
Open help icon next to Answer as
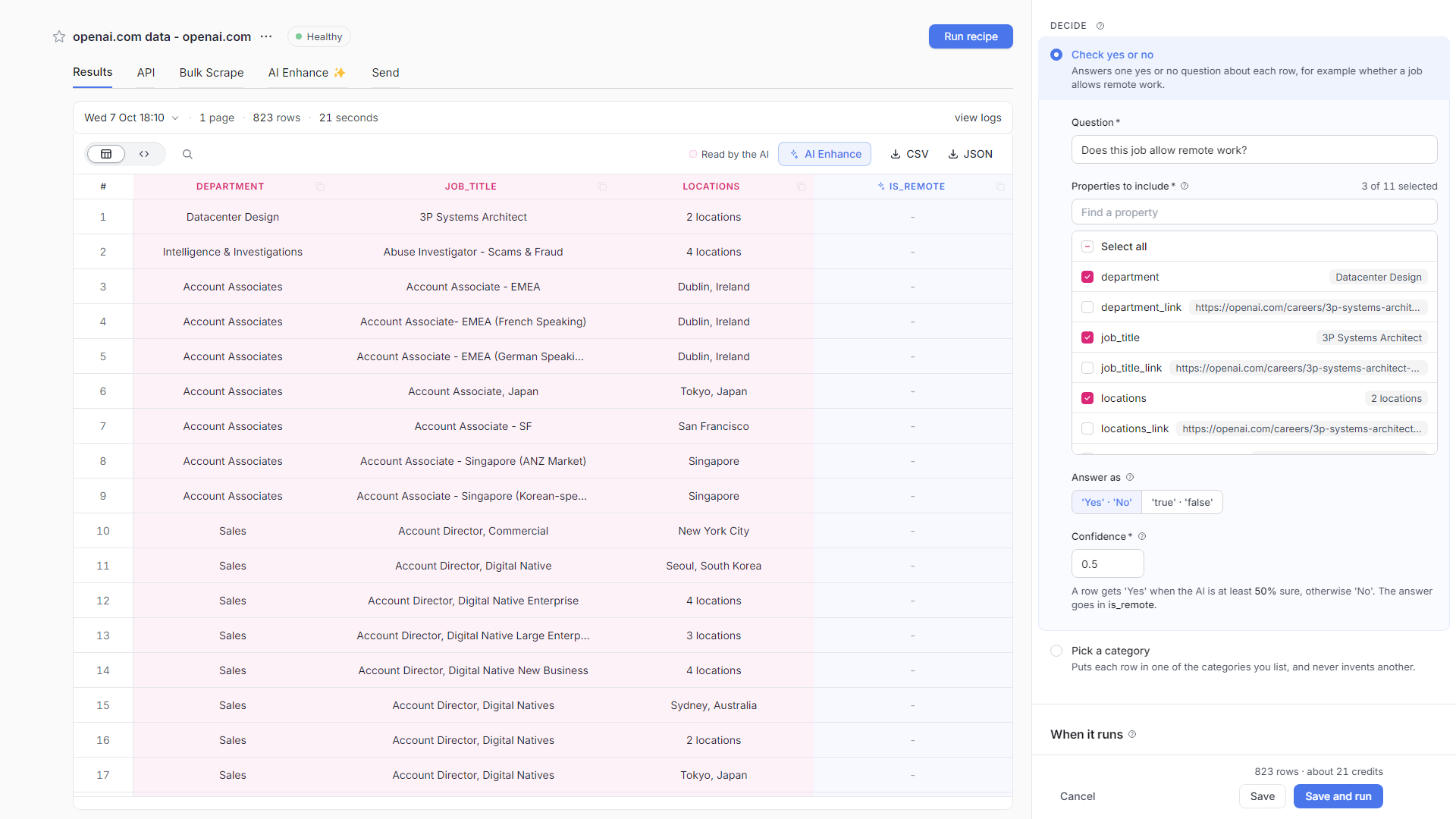coord(1130,477)
